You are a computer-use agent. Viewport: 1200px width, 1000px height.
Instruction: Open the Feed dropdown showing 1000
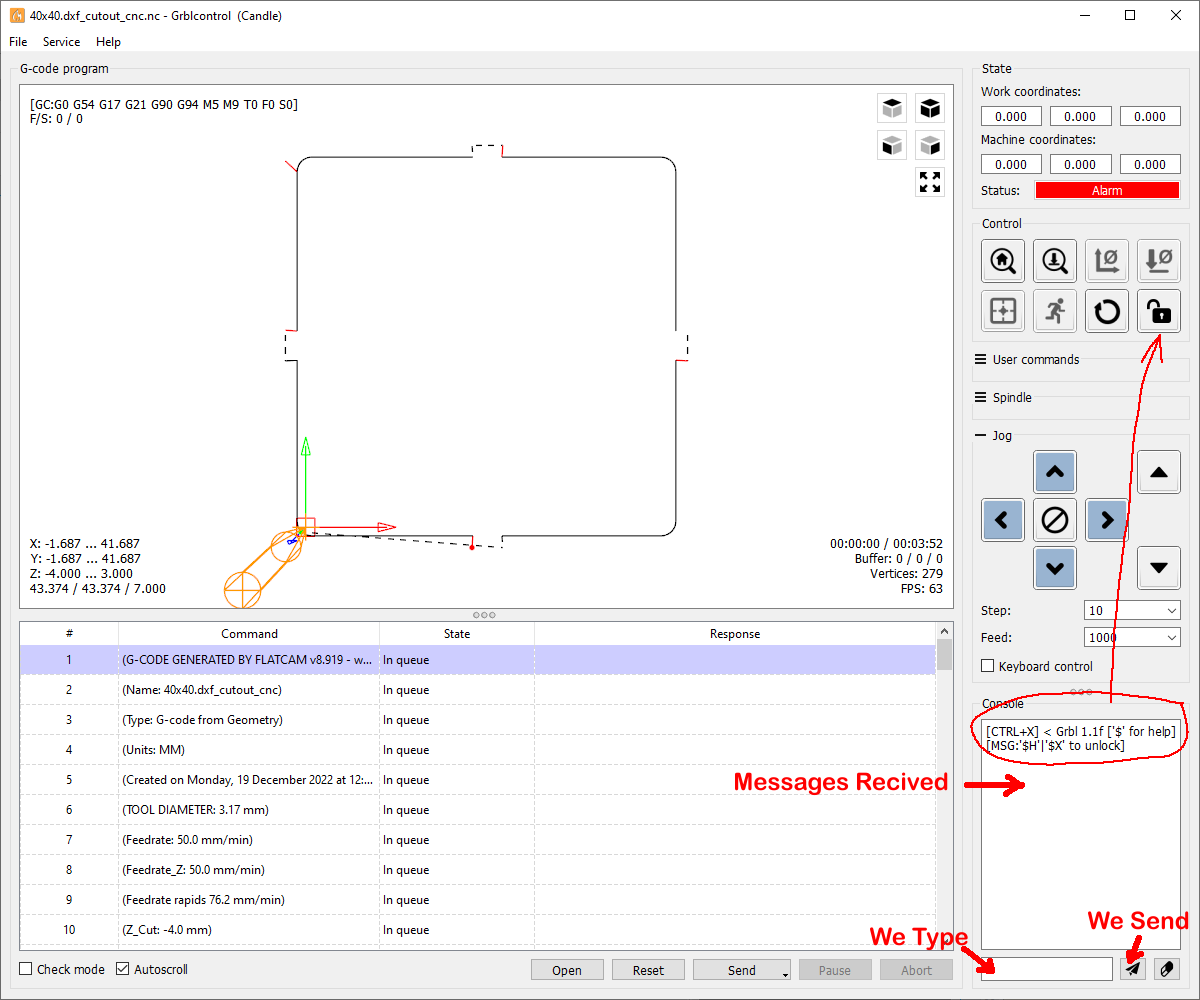(x=1132, y=637)
